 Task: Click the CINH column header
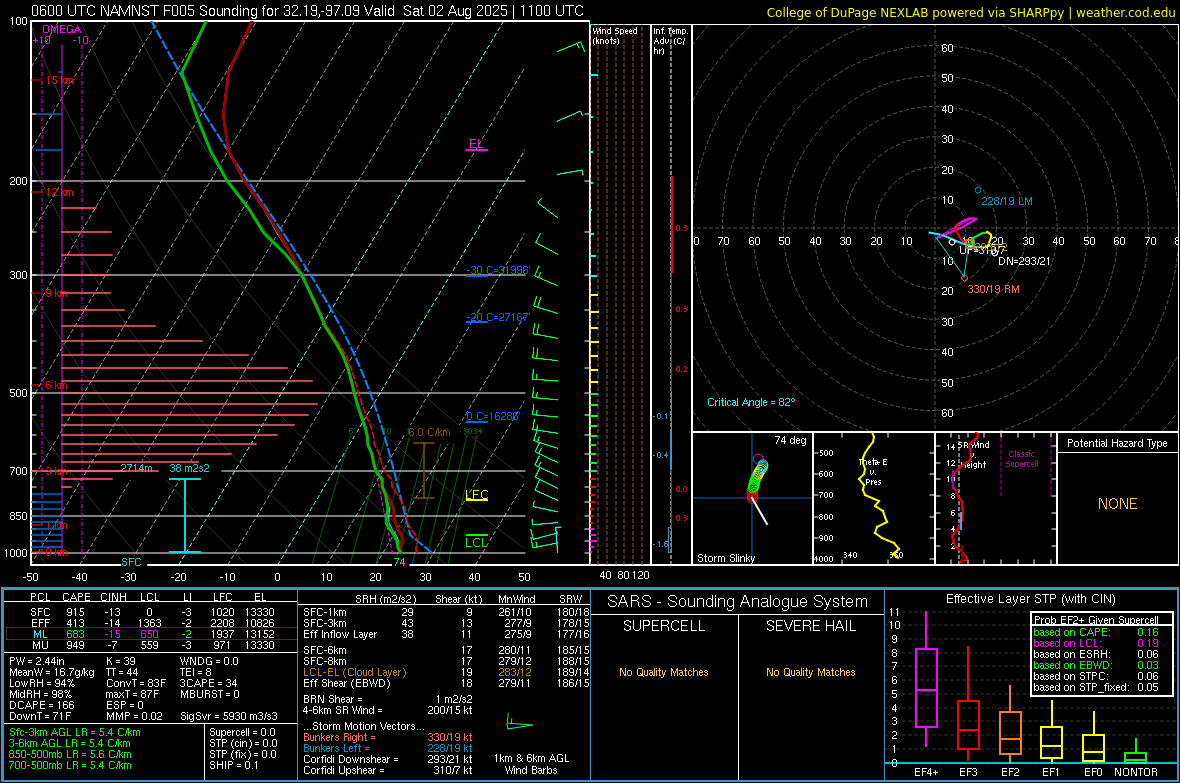[x=114, y=597]
